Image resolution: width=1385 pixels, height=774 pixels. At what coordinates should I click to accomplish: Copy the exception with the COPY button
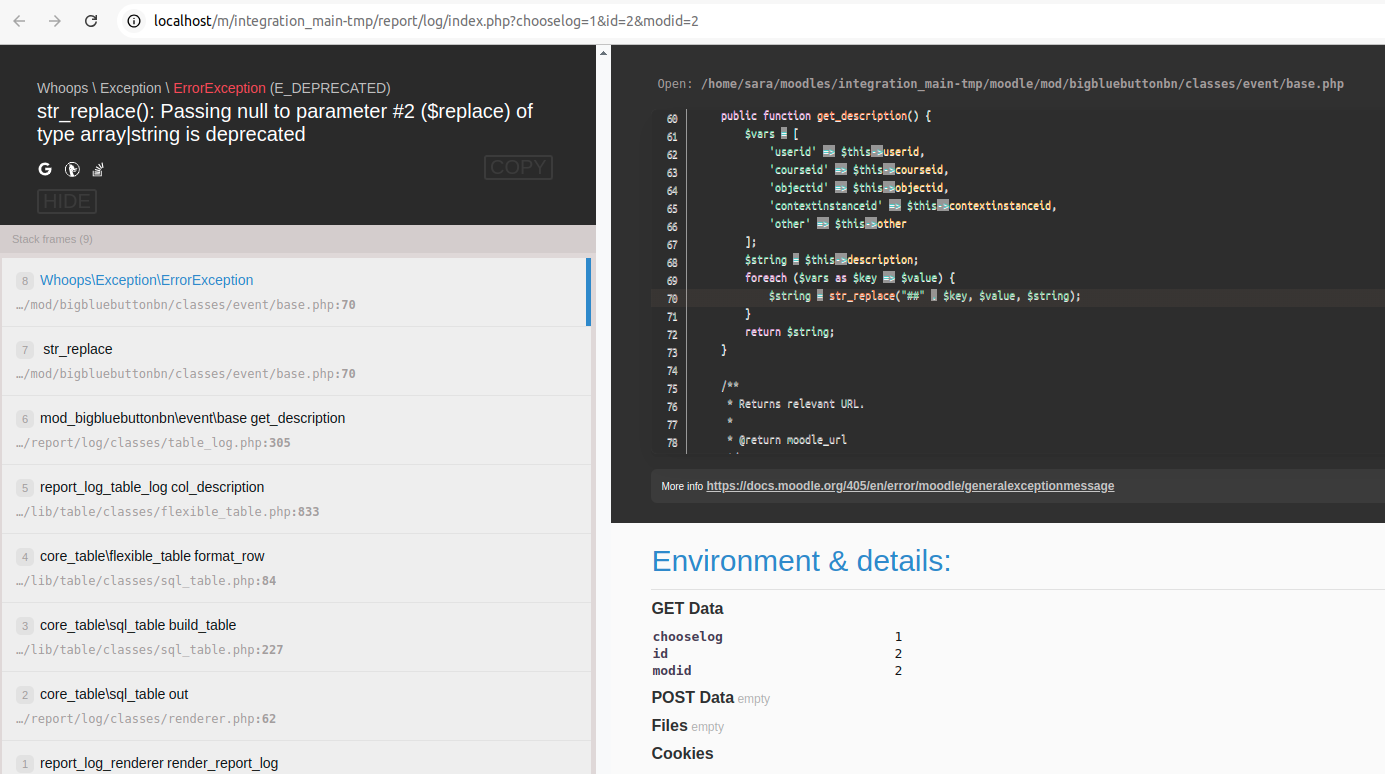(x=518, y=167)
